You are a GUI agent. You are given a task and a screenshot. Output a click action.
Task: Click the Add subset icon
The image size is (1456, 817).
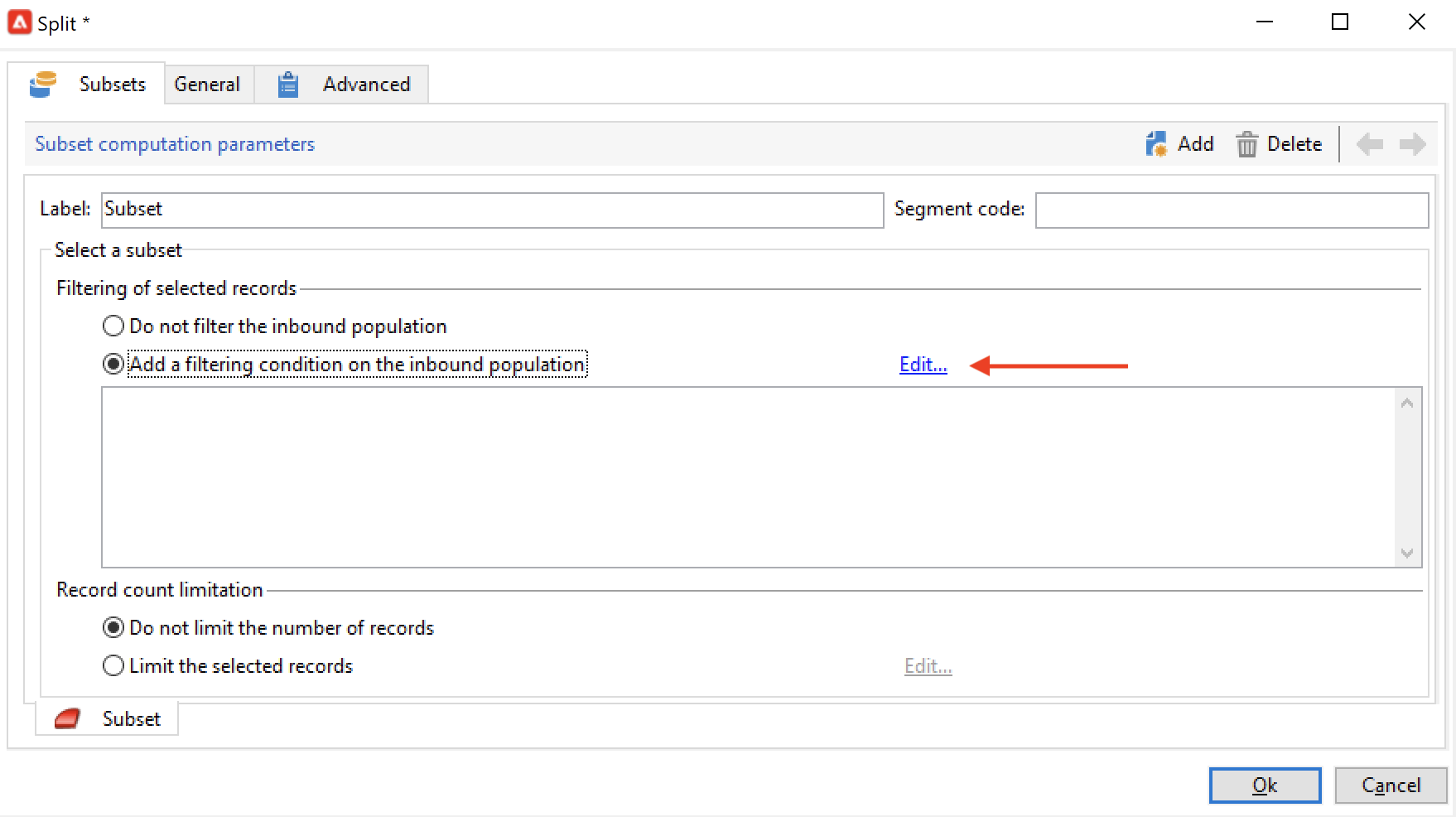1156,144
